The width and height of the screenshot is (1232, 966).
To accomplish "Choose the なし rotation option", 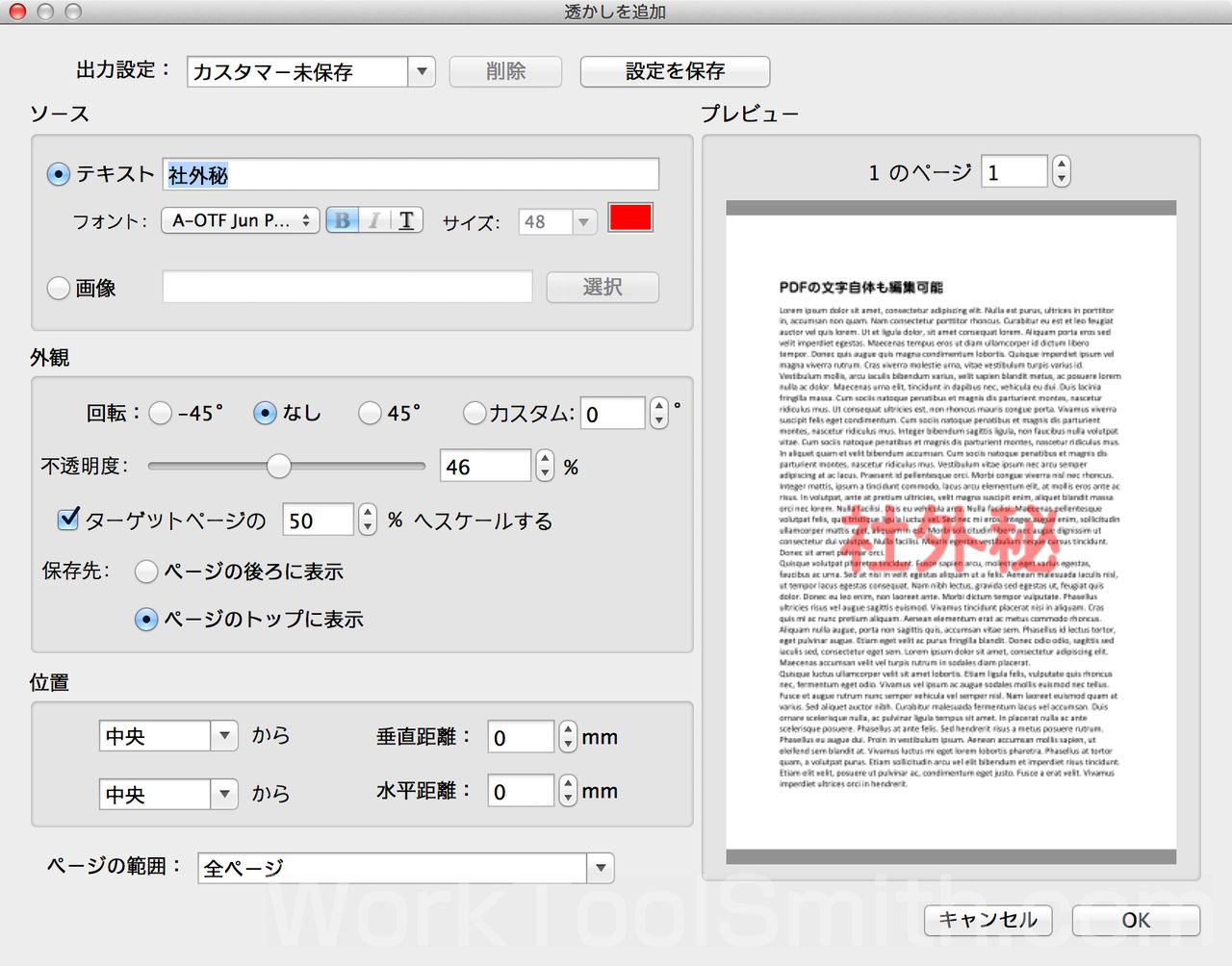I will click(x=265, y=413).
